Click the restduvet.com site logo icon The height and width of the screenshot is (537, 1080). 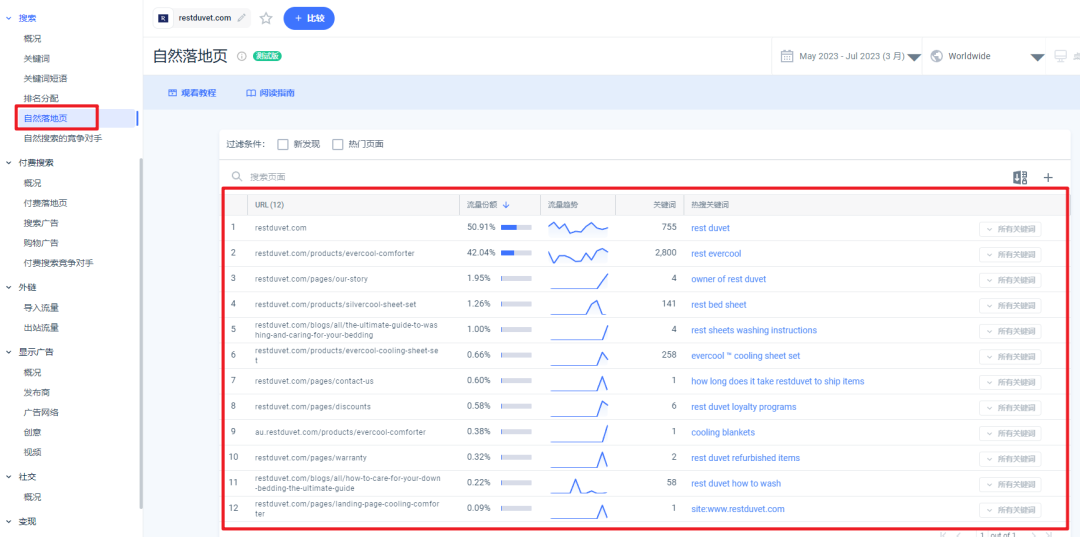pos(163,19)
